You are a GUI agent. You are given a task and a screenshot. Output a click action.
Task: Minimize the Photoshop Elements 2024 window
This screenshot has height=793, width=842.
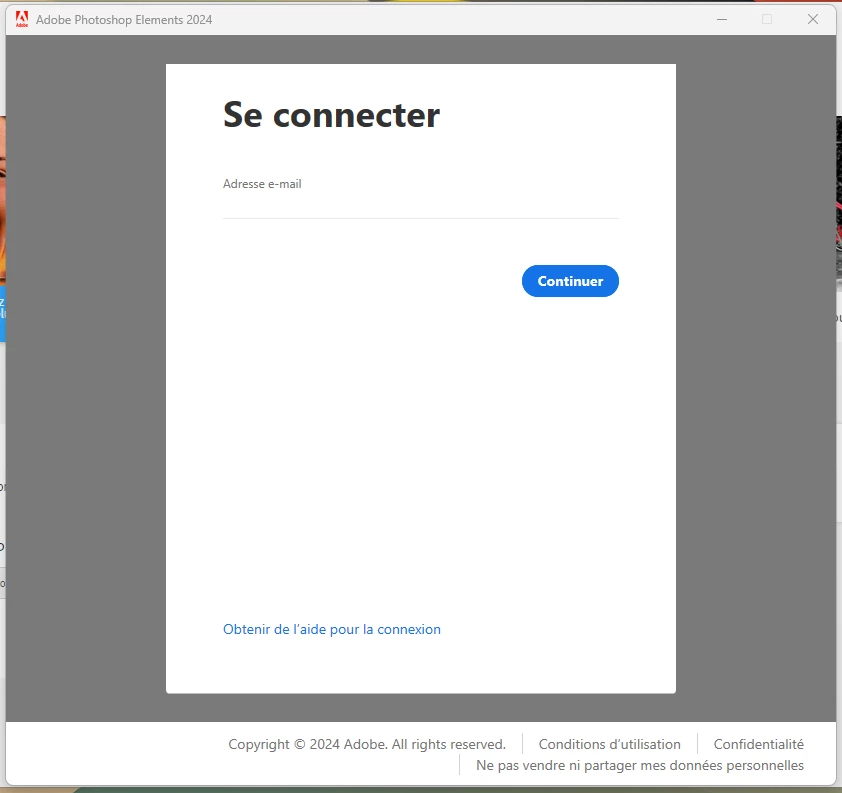tap(722, 19)
